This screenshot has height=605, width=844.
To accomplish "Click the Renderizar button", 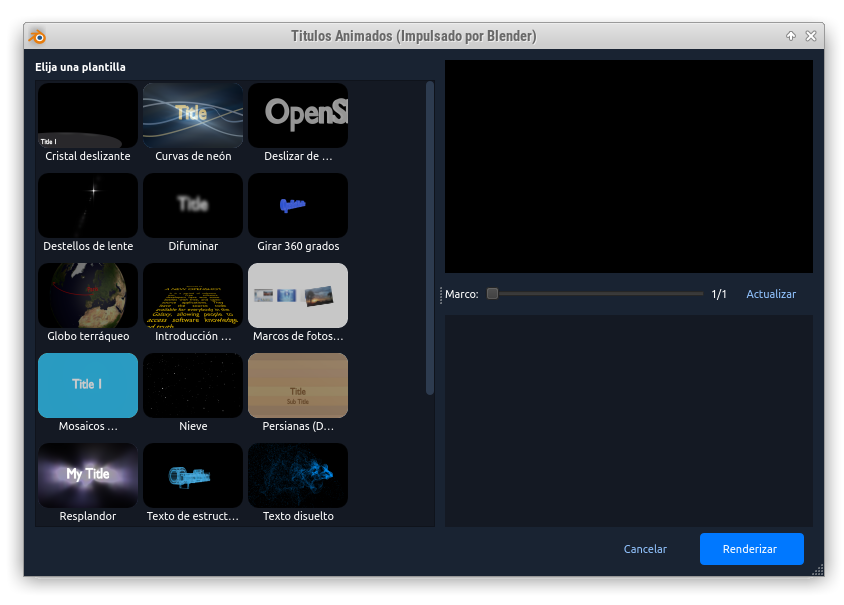I will 751,549.
